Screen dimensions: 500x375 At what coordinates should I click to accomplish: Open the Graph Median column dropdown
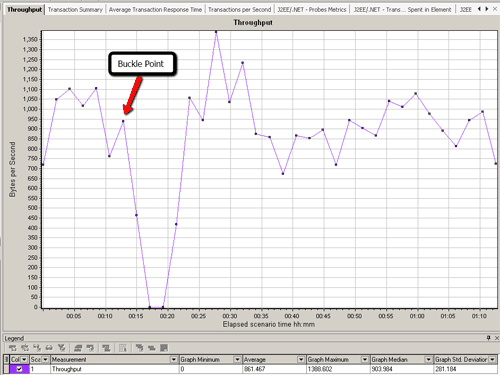(x=429, y=360)
